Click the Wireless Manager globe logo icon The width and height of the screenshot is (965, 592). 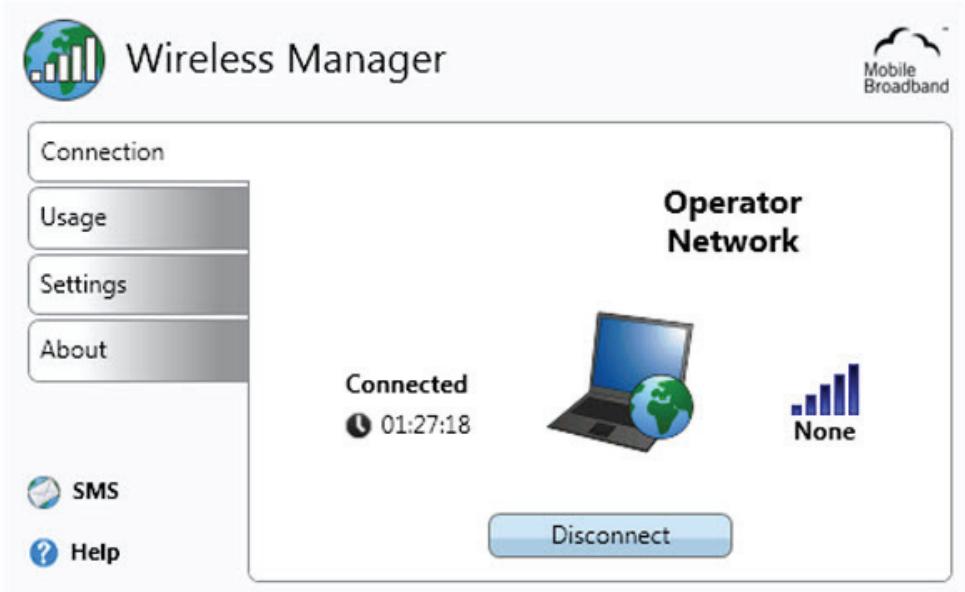(64, 60)
